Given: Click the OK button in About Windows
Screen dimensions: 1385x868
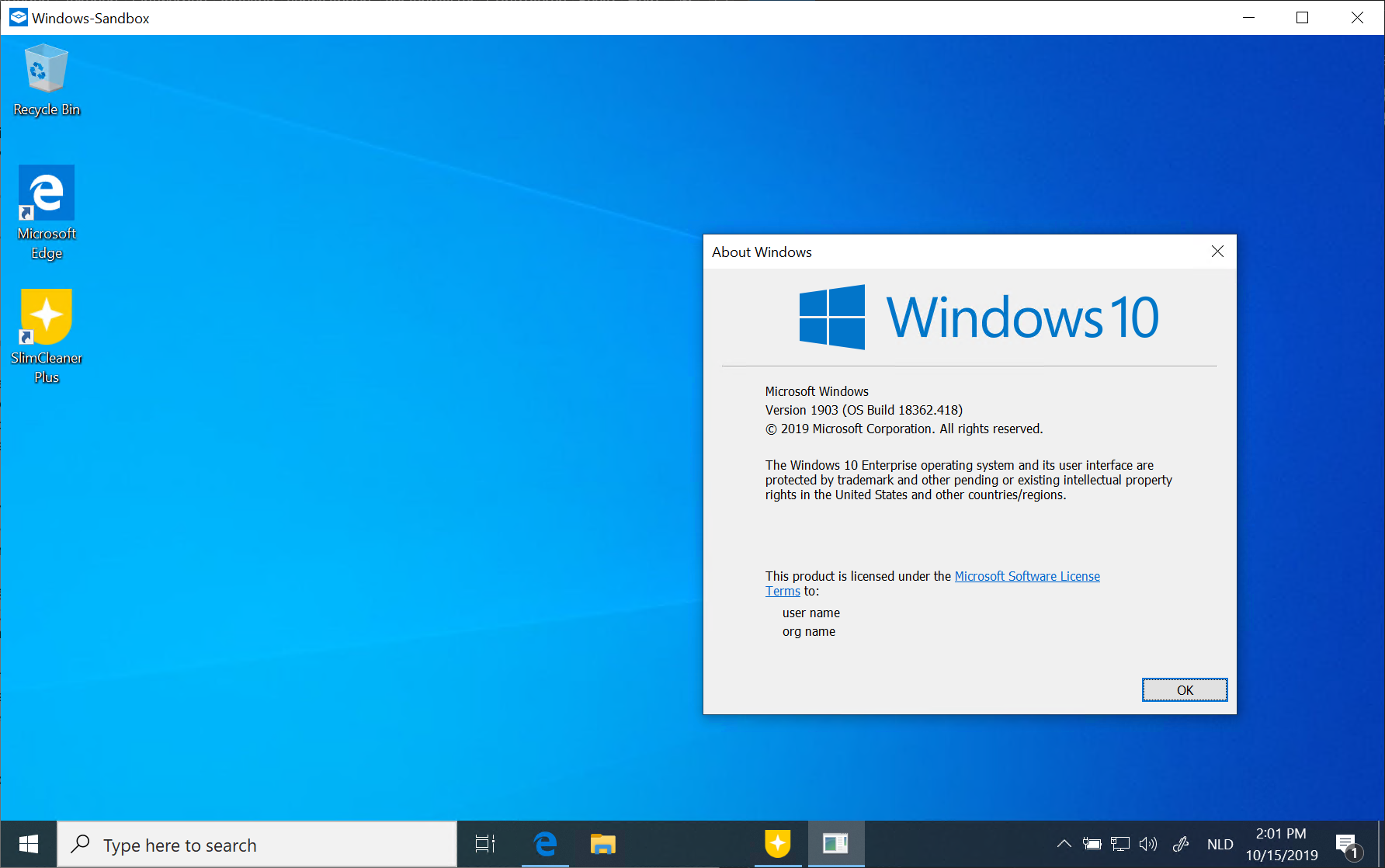Looking at the screenshot, I should [1185, 690].
